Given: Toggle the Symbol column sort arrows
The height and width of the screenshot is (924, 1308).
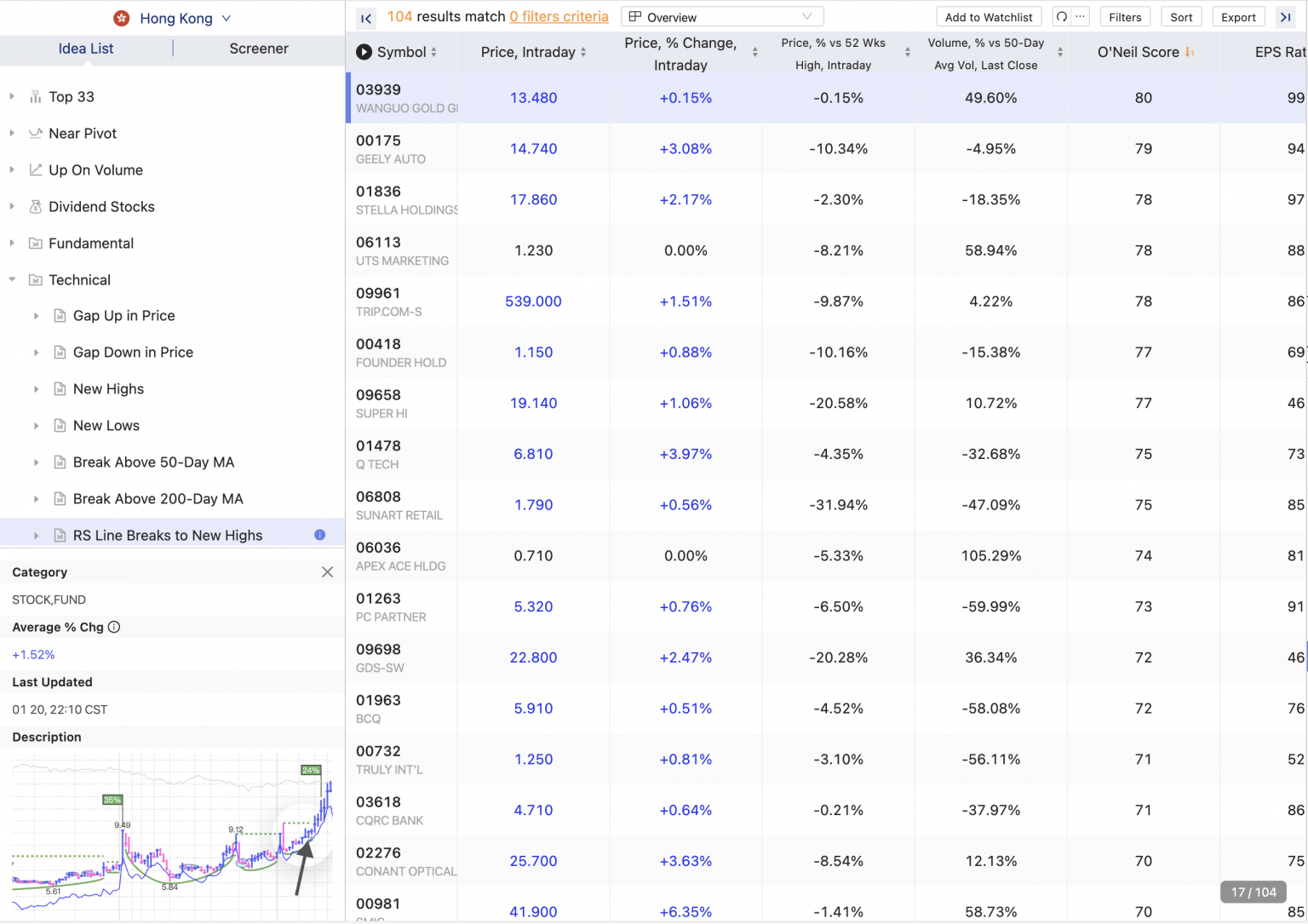Looking at the screenshot, I should (434, 52).
